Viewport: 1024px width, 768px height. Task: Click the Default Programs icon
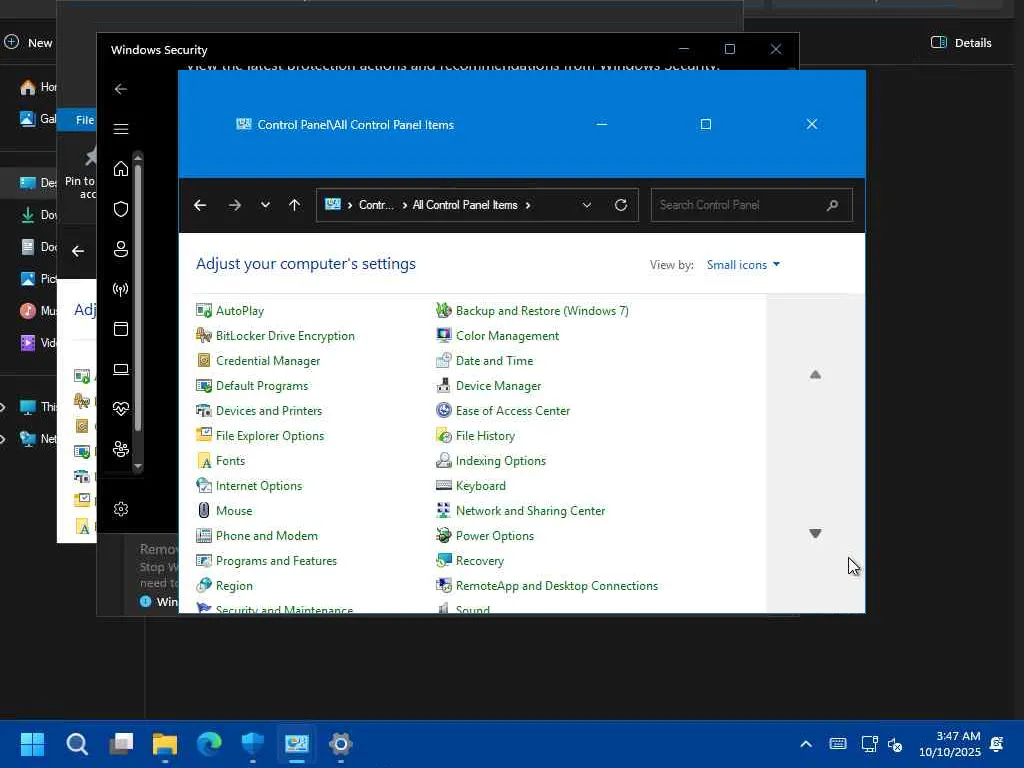204,385
